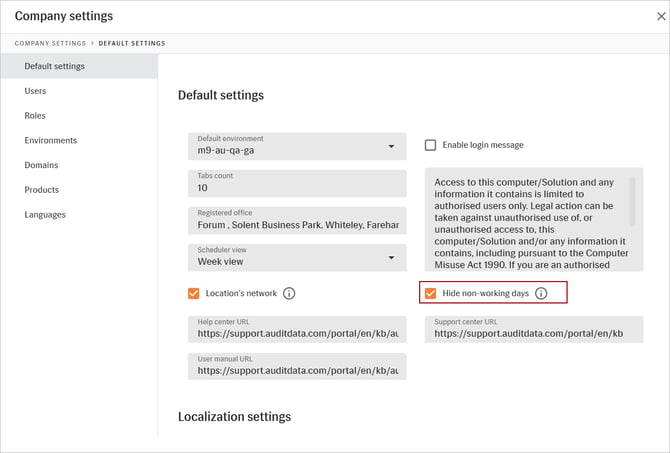The image size is (670, 453).
Task: Click the Location's network label
Action: click(x=241, y=294)
